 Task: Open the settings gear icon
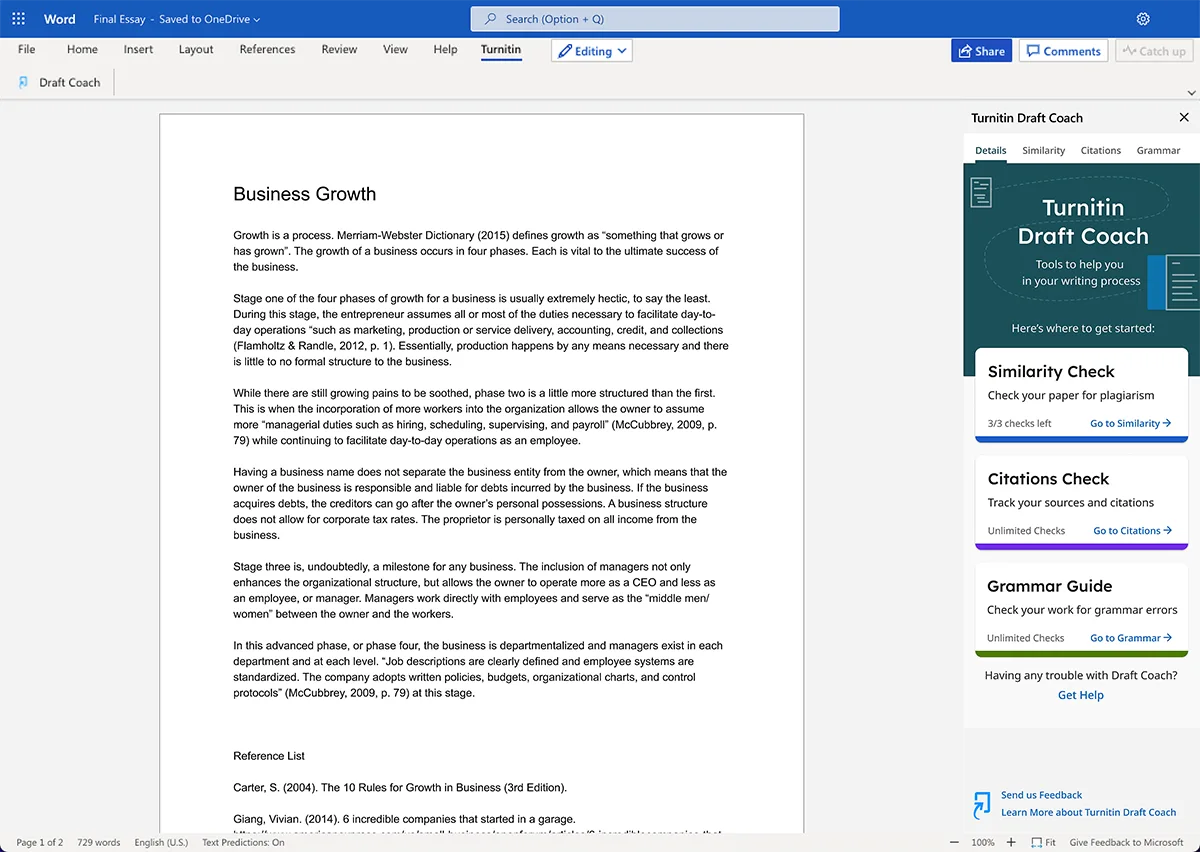click(x=1143, y=19)
